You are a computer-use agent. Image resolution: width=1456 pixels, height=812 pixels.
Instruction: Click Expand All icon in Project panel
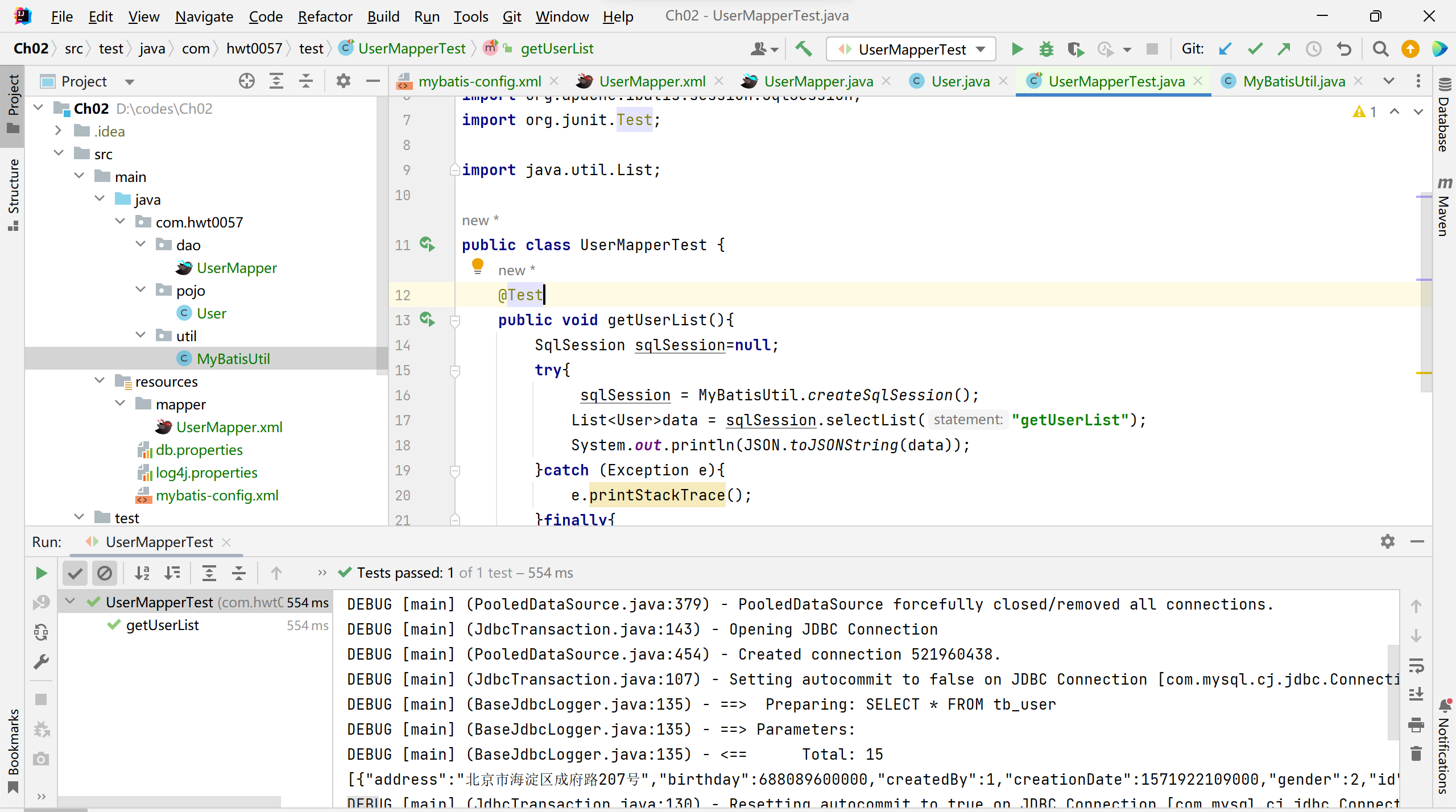pos(276,81)
